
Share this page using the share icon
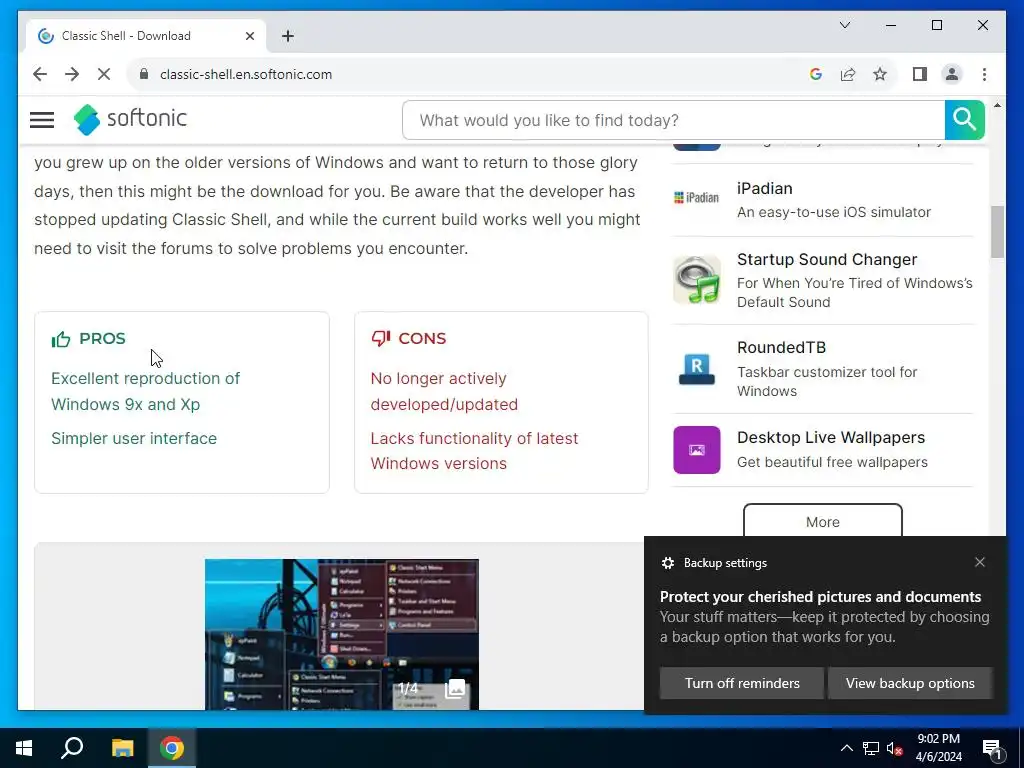pyautogui.click(x=848, y=74)
